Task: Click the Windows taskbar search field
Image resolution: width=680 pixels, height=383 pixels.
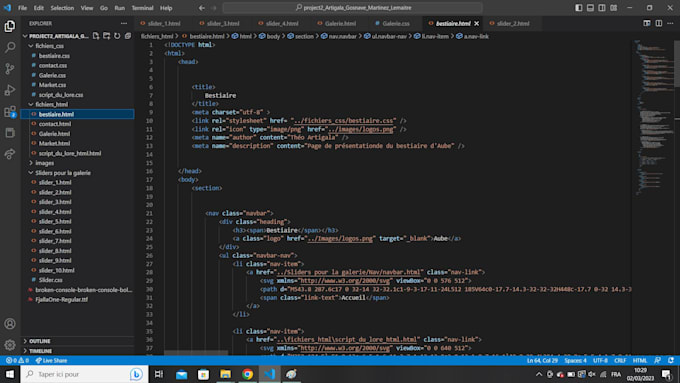Action: [85, 374]
